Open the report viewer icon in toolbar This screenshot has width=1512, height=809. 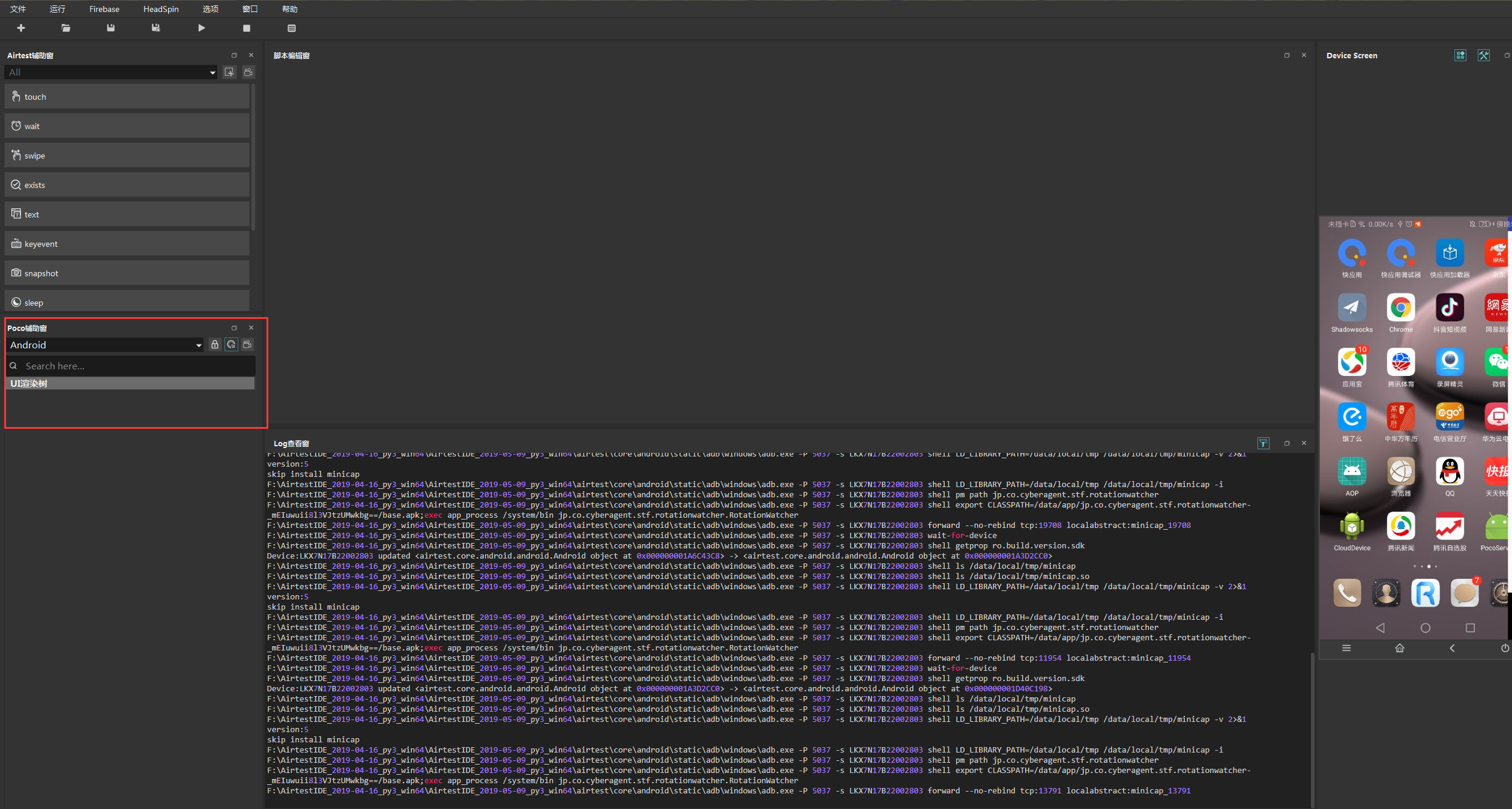[292, 28]
